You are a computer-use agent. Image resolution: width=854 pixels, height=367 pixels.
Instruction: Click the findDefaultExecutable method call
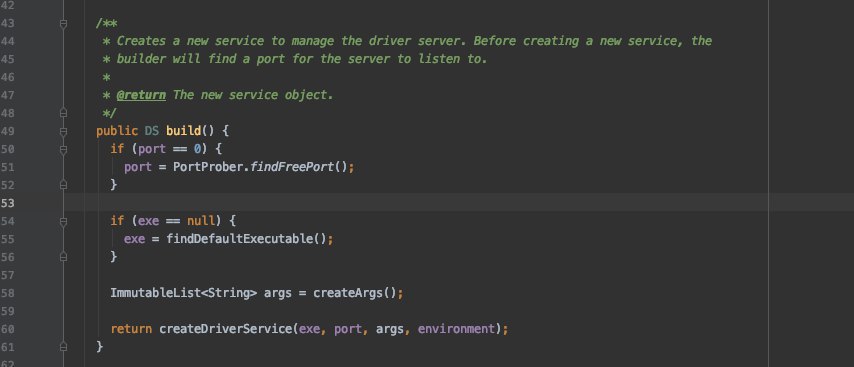point(240,238)
